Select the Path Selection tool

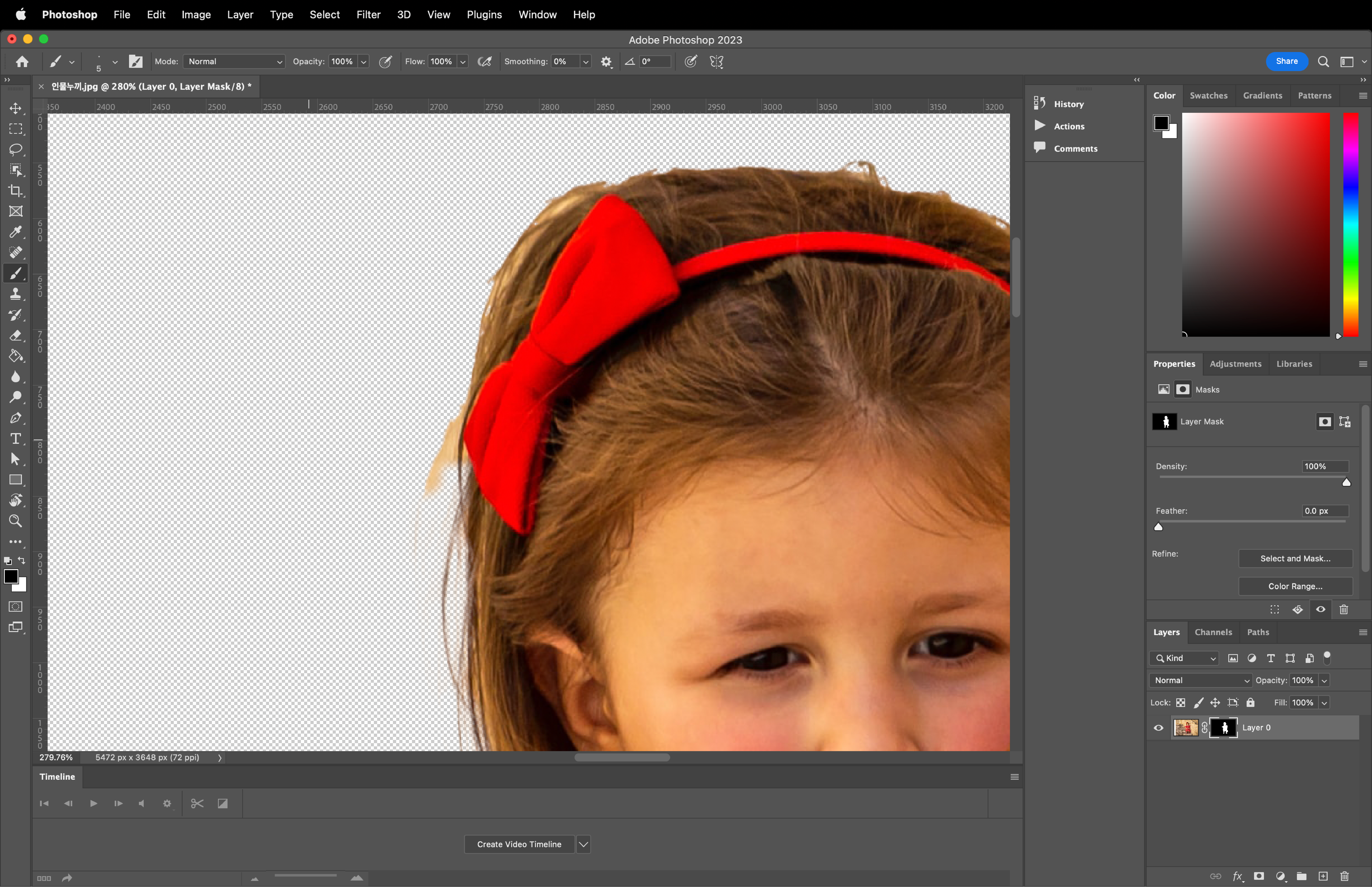pos(16,459)
